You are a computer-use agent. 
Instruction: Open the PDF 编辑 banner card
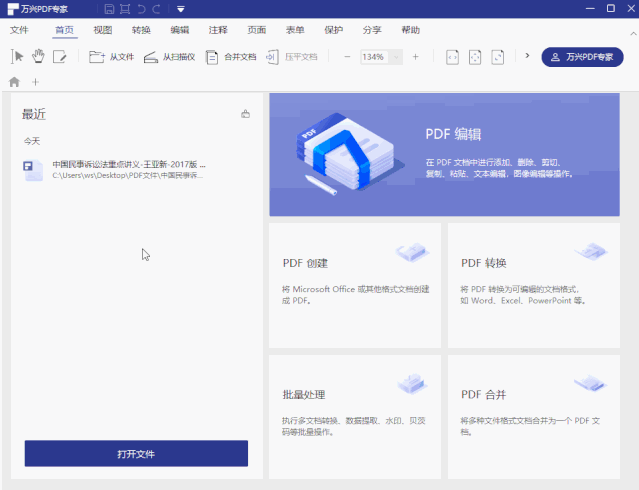coord(445,155)
